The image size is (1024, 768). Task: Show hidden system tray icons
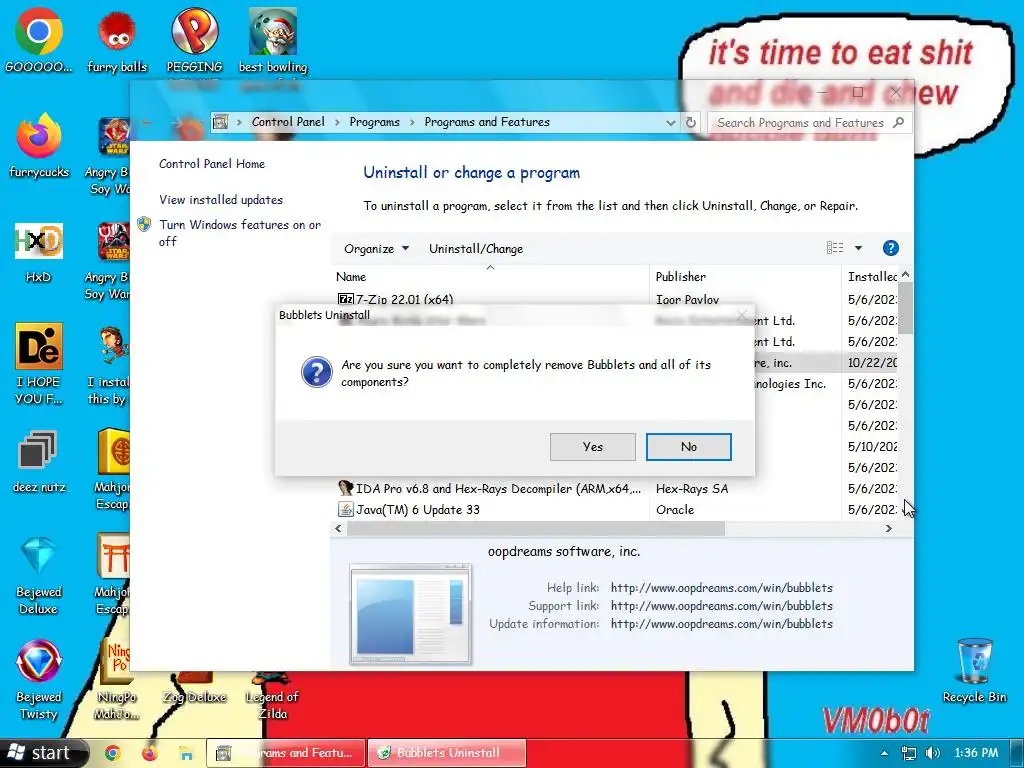(884, 753)
